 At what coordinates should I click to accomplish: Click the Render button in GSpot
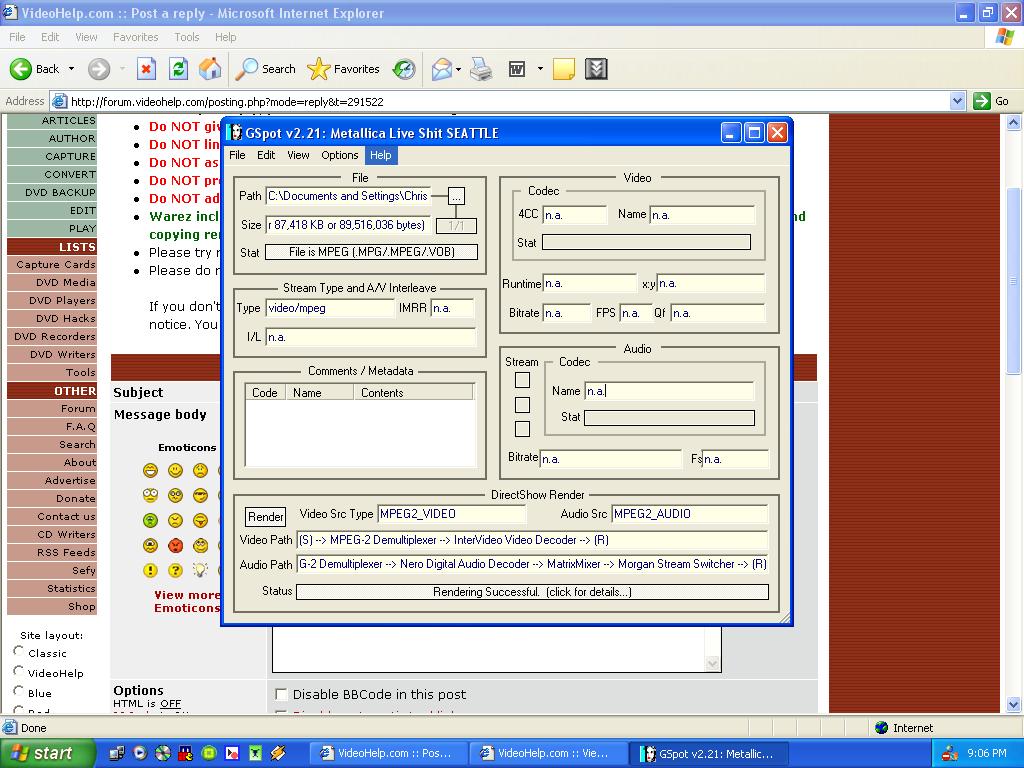click(x=266, y=517)
